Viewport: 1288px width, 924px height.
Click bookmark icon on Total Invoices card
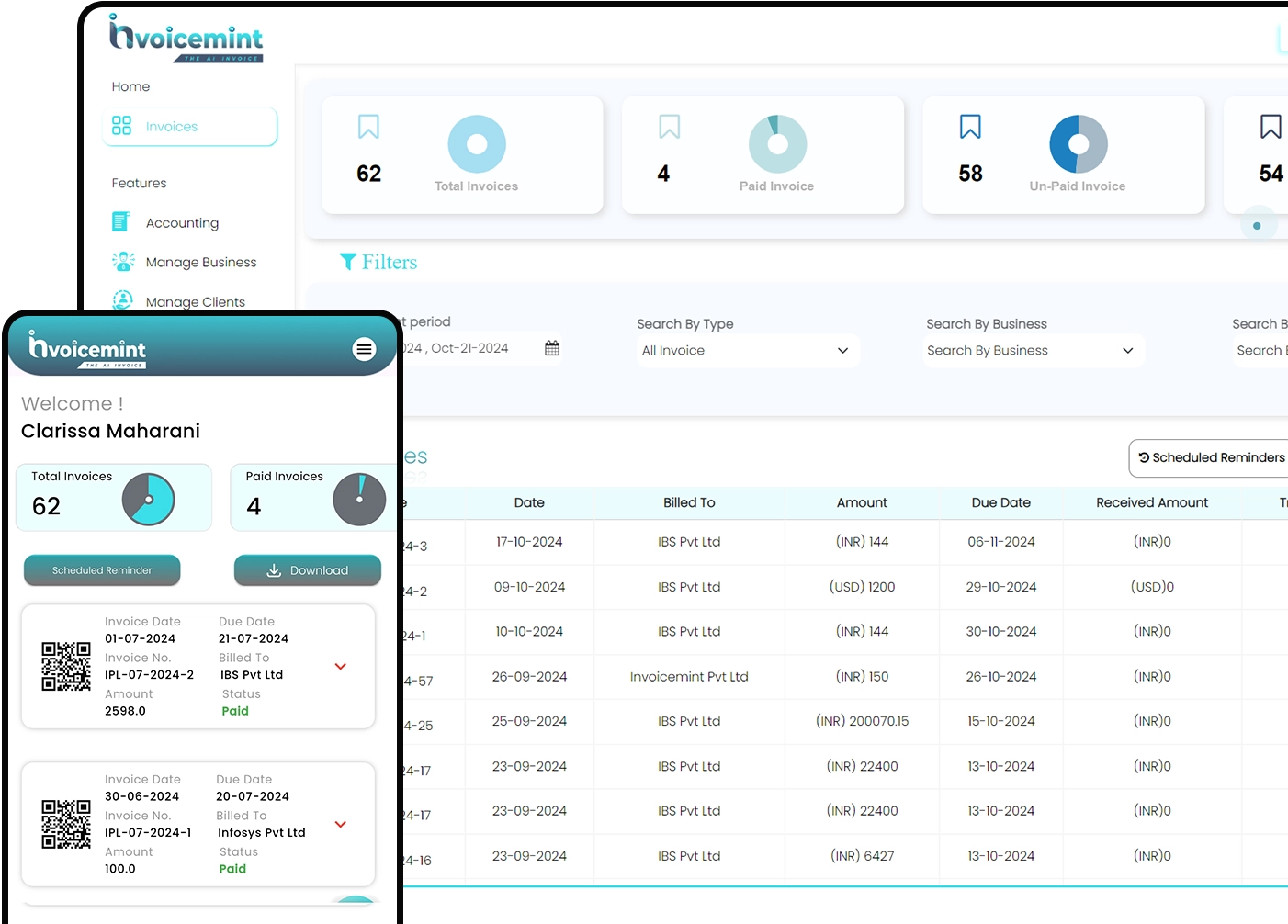click(x=368, y=127)
